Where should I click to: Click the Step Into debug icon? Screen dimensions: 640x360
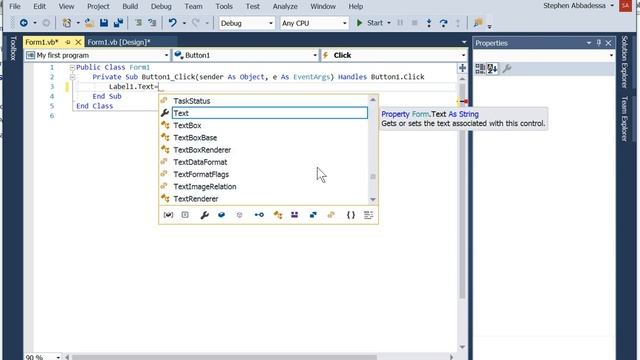click(429, 23)
